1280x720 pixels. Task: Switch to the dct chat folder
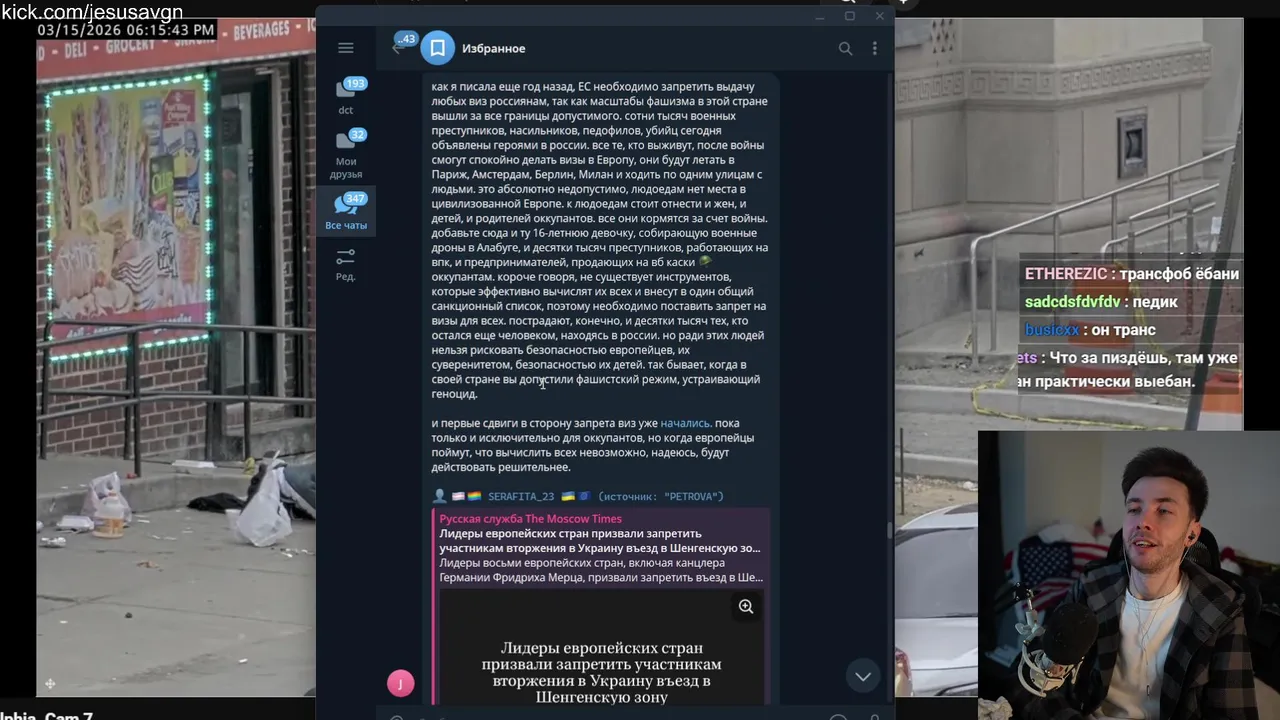pyautogui.click(x=346, y=97)
